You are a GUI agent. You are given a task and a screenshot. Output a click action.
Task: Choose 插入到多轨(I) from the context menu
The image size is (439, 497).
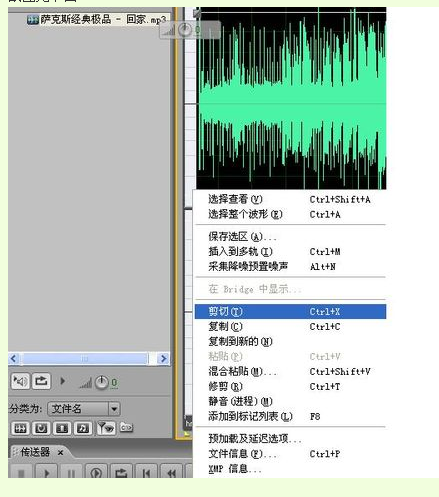(x=290, y=252)
